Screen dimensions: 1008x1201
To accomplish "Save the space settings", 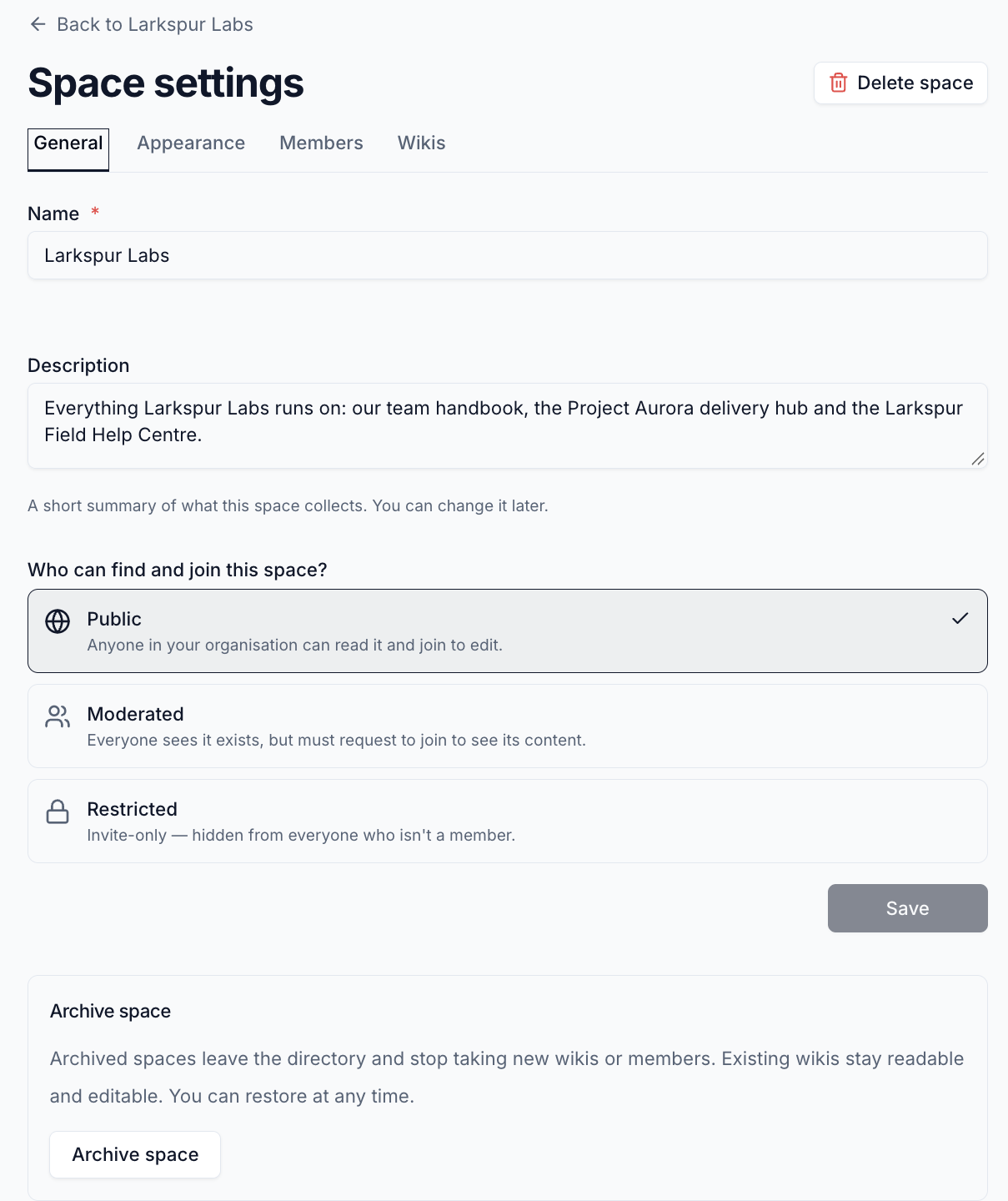I will point(907,908).
